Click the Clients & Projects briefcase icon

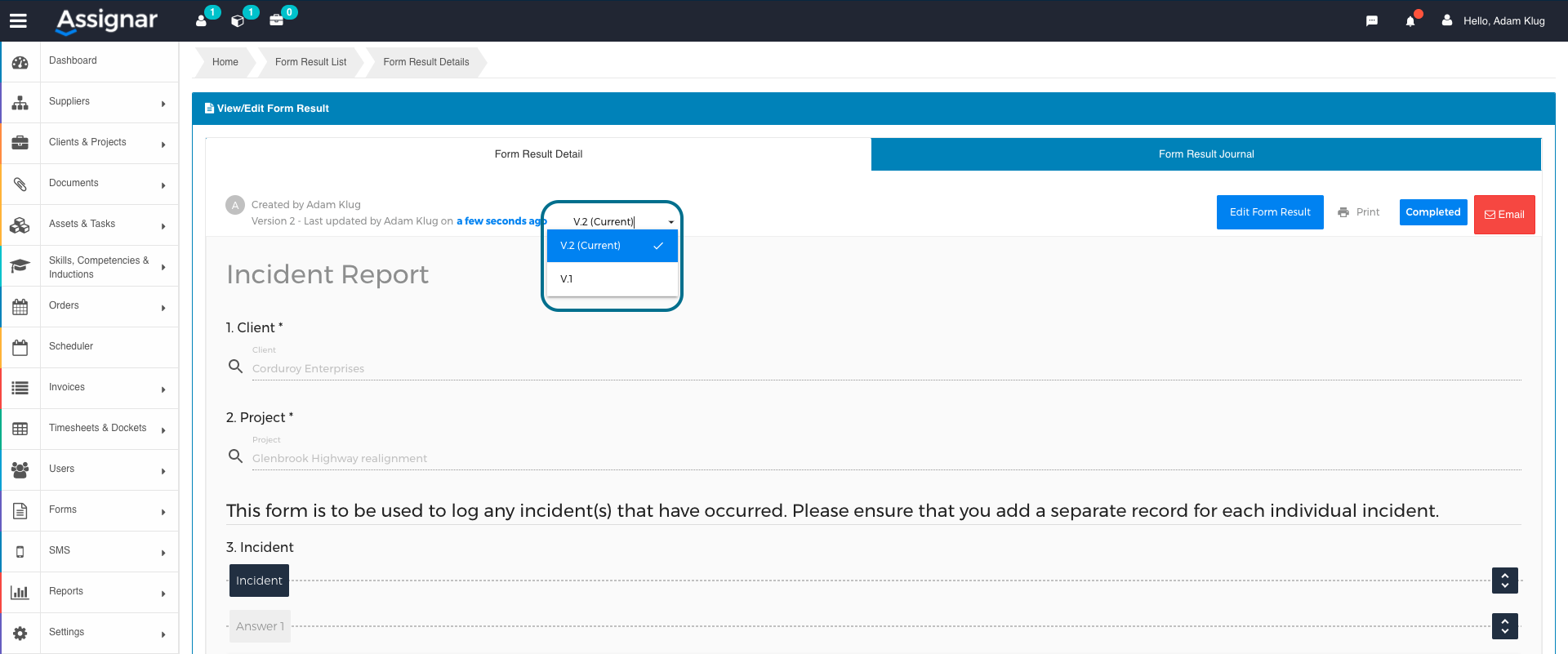[20, 144]
